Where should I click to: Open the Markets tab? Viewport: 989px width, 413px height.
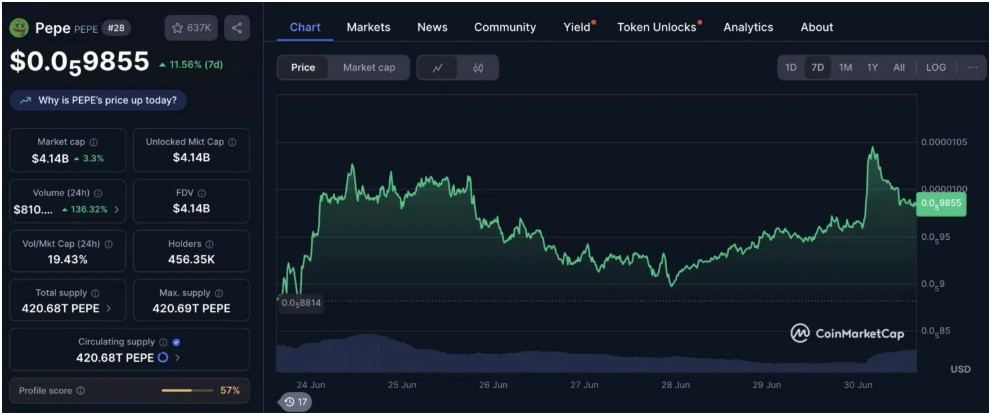[x=368, y=27]
